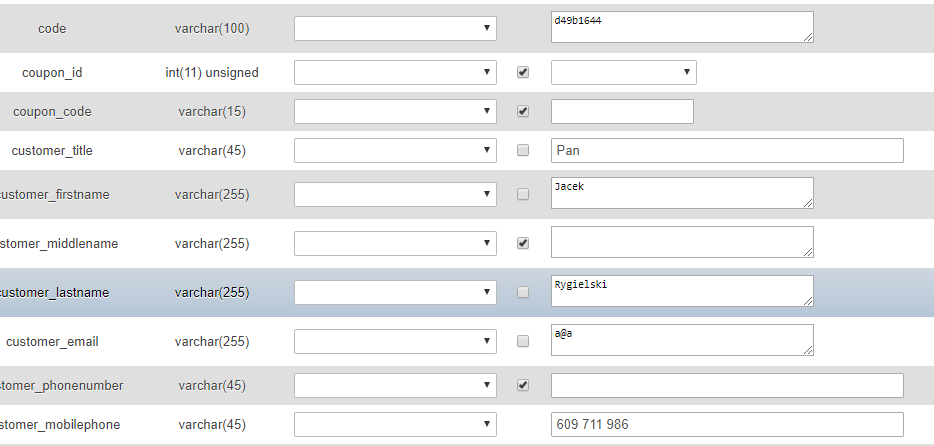The width and height of the screenshot is (934, 446).
Task: Expand function dropdown for customer_mobilephone
Action: 395,424
